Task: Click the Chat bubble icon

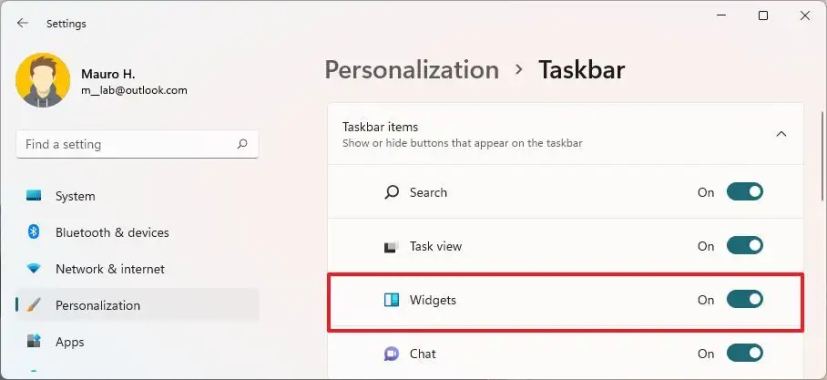Action: coord(391,354)
